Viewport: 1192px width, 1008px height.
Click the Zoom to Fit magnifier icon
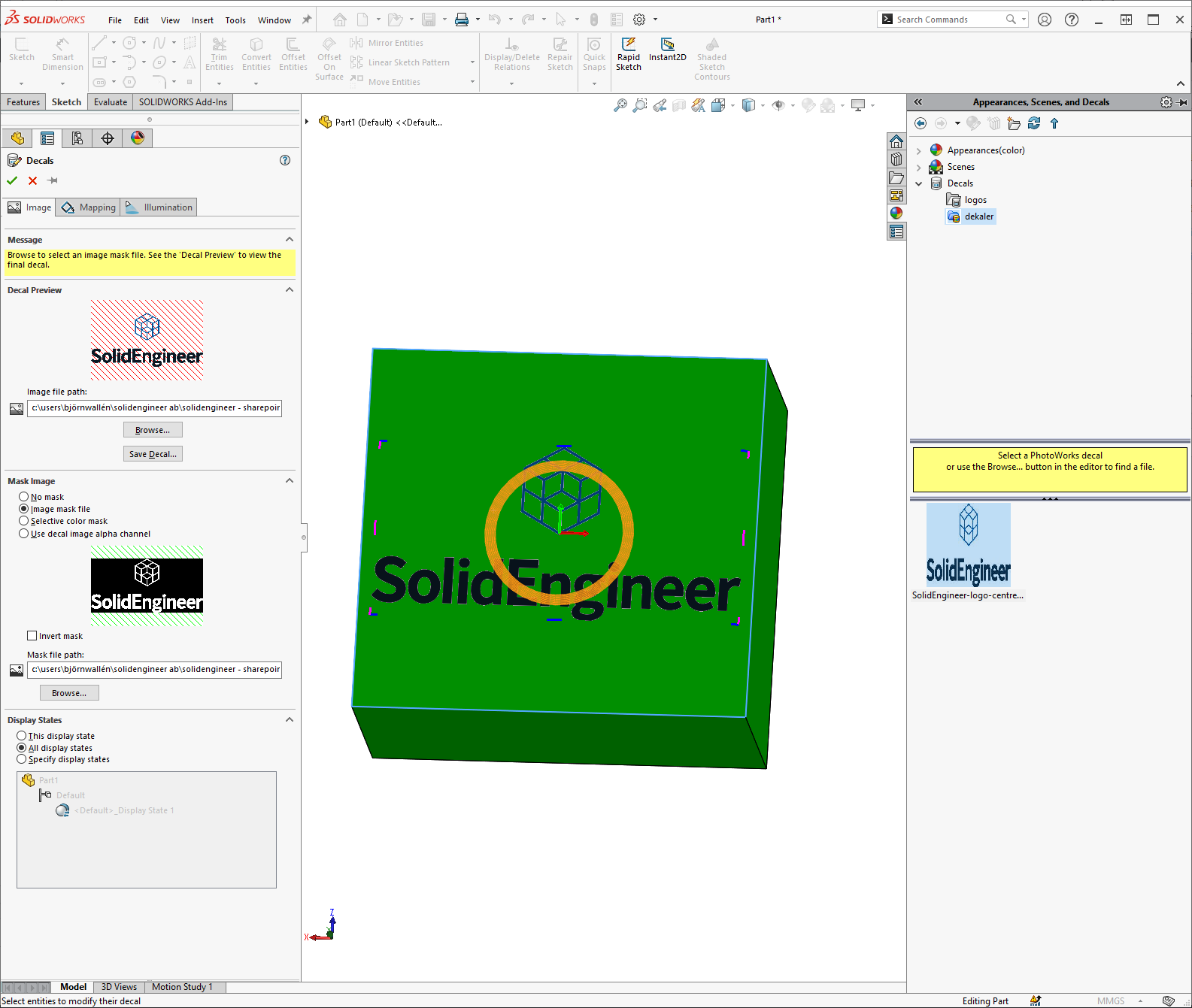[620, 105]
